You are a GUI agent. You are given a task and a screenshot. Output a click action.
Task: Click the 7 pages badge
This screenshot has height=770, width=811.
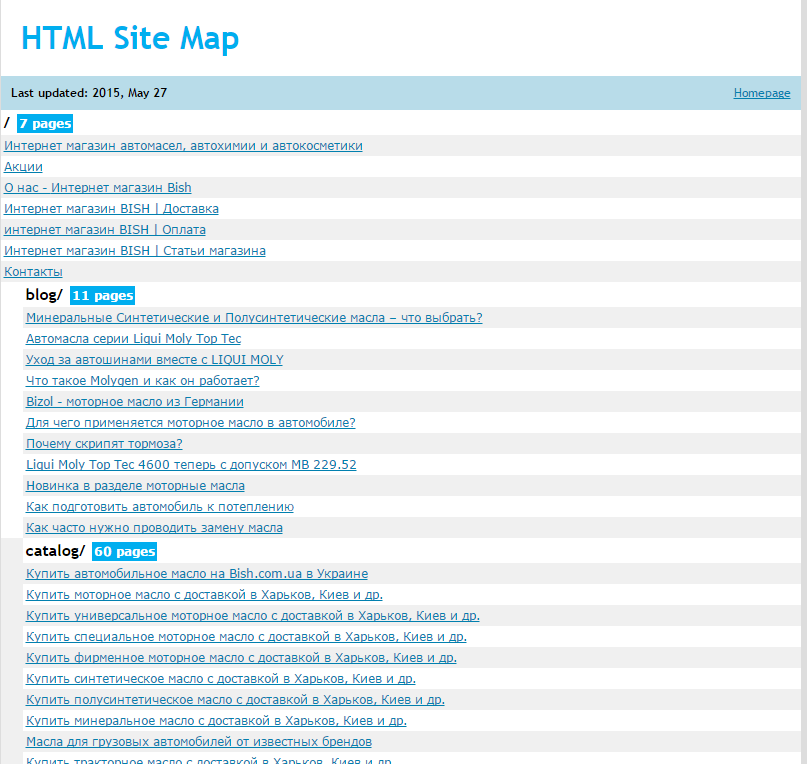point(45,124)
